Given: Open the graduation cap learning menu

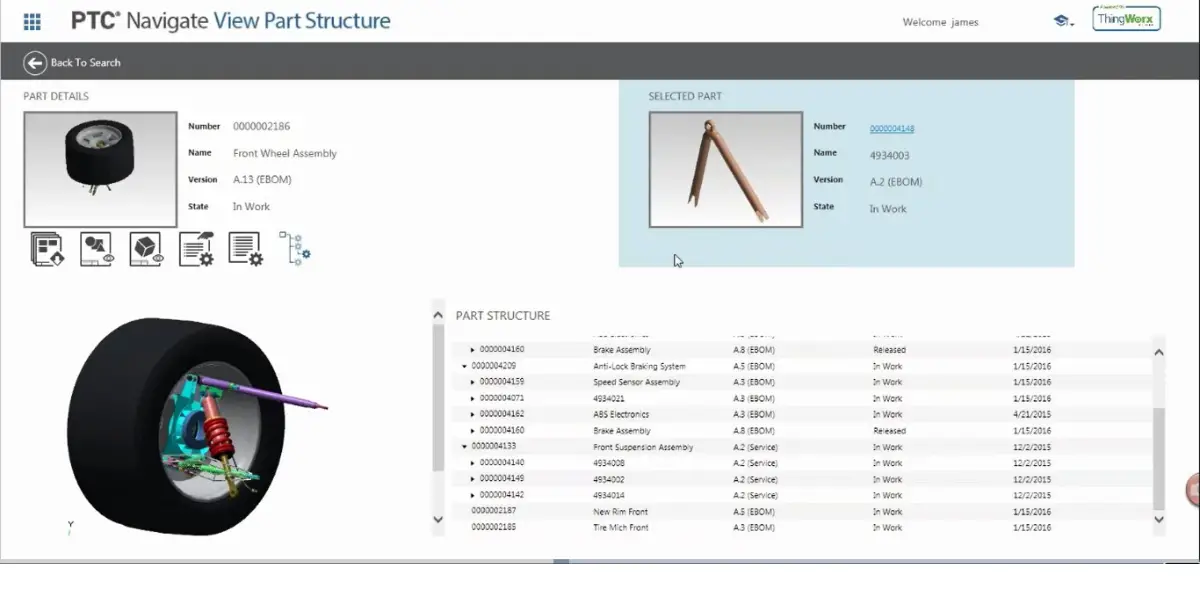Looking at the screenshot, I should point(1062,21).
